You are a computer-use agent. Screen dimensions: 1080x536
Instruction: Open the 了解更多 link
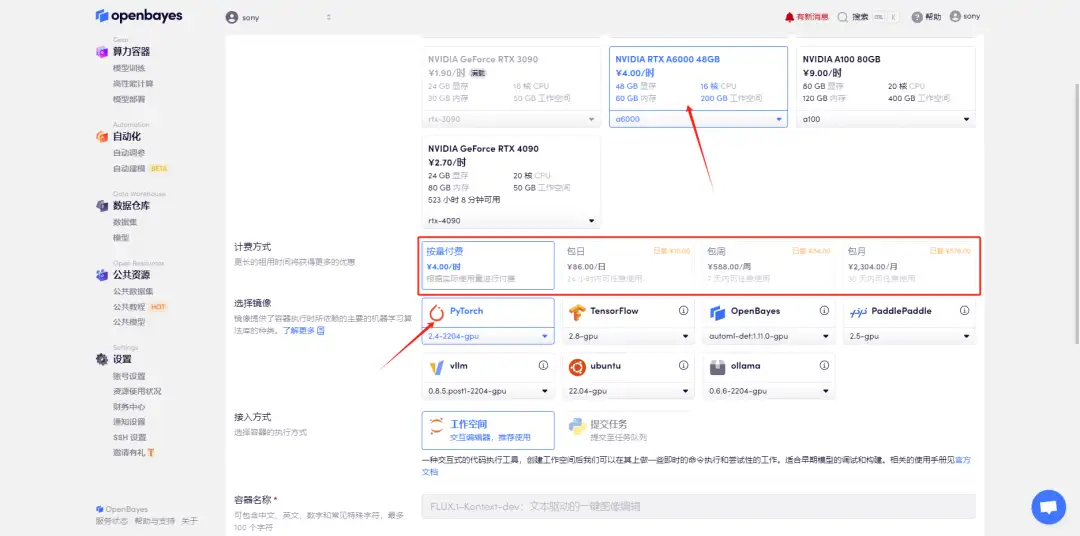coord(303,331)
